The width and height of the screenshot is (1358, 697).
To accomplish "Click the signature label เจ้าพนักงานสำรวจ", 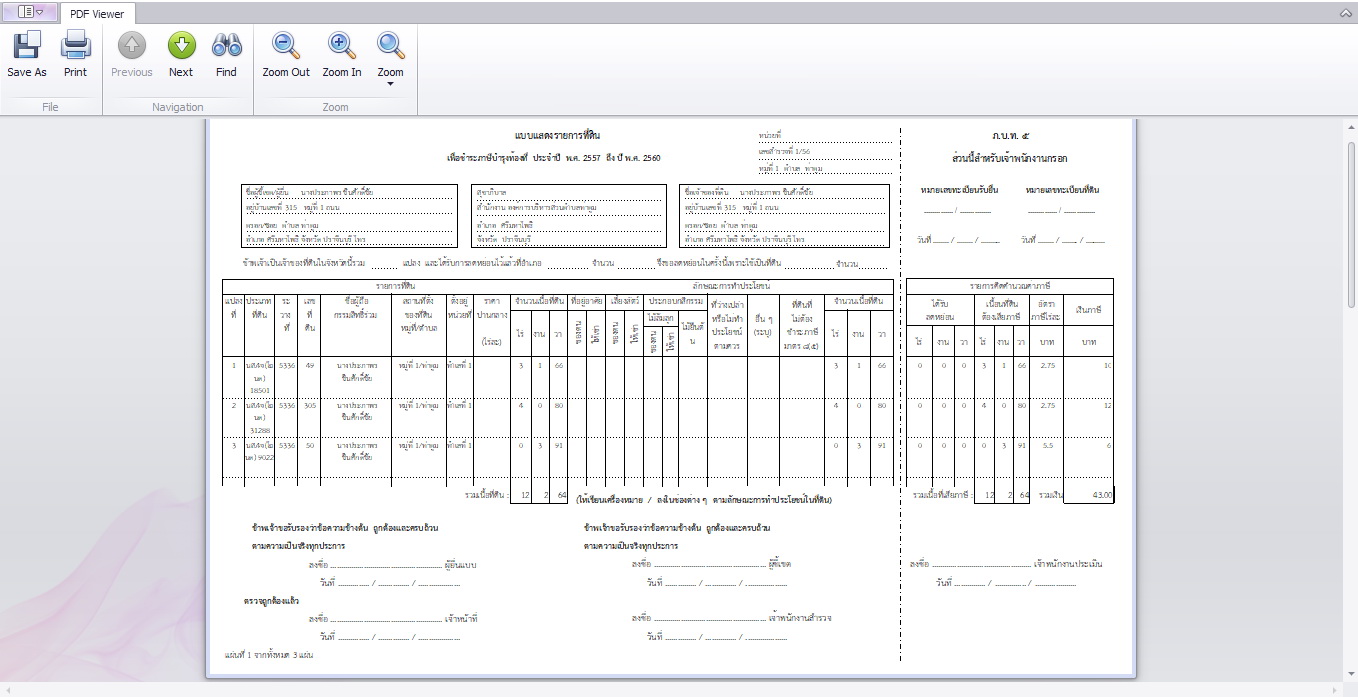I will [x=800, y=618].
